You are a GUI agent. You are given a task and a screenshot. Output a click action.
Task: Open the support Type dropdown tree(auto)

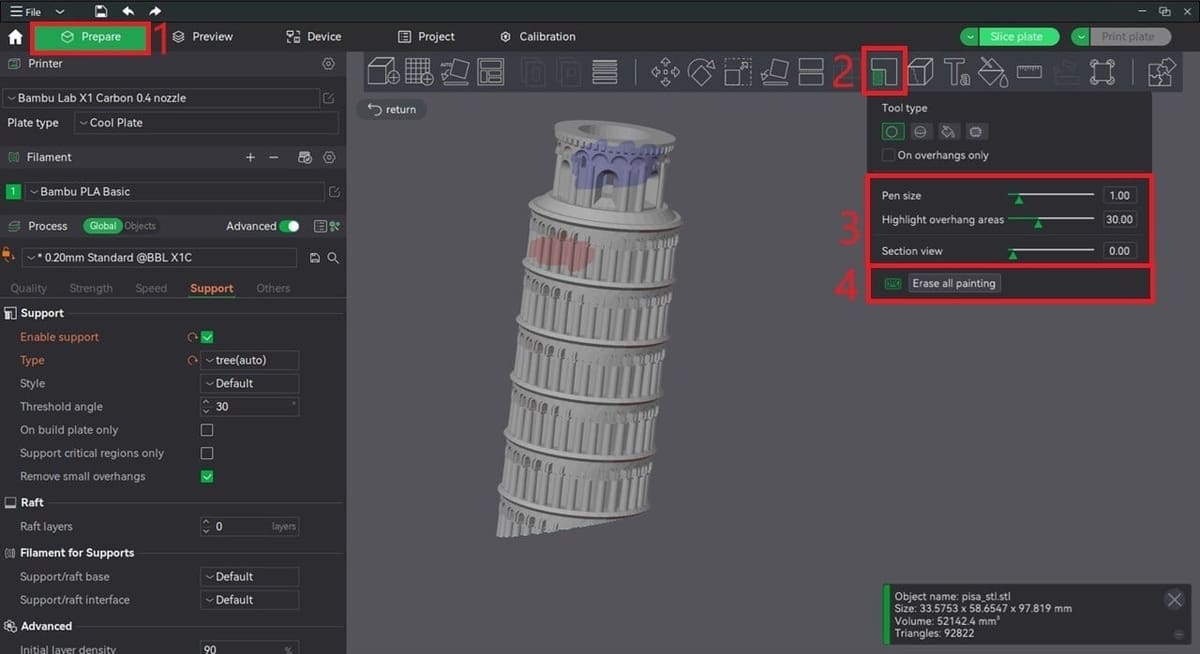(249, 360)
